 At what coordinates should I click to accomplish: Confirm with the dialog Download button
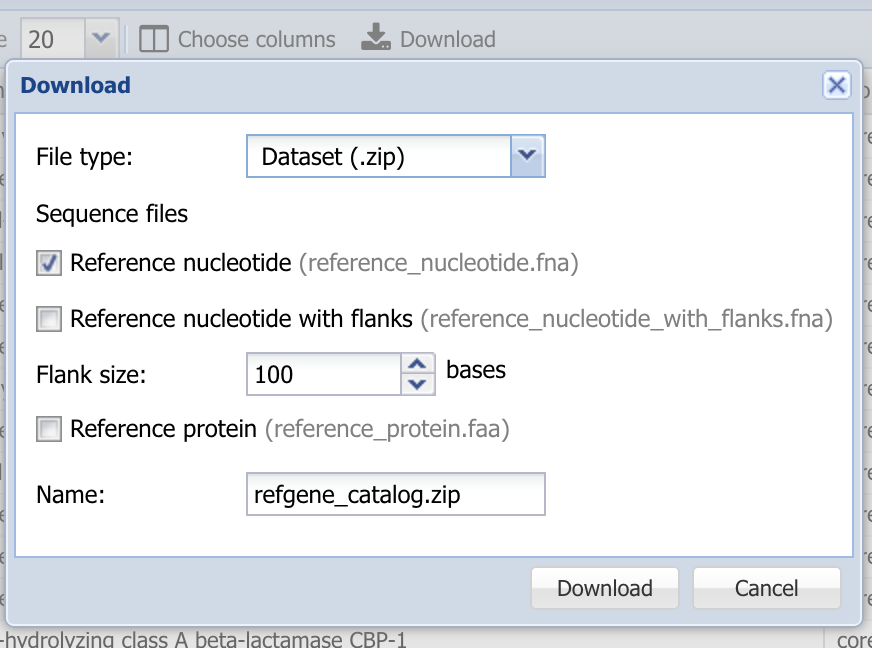(x=605, y=588)
